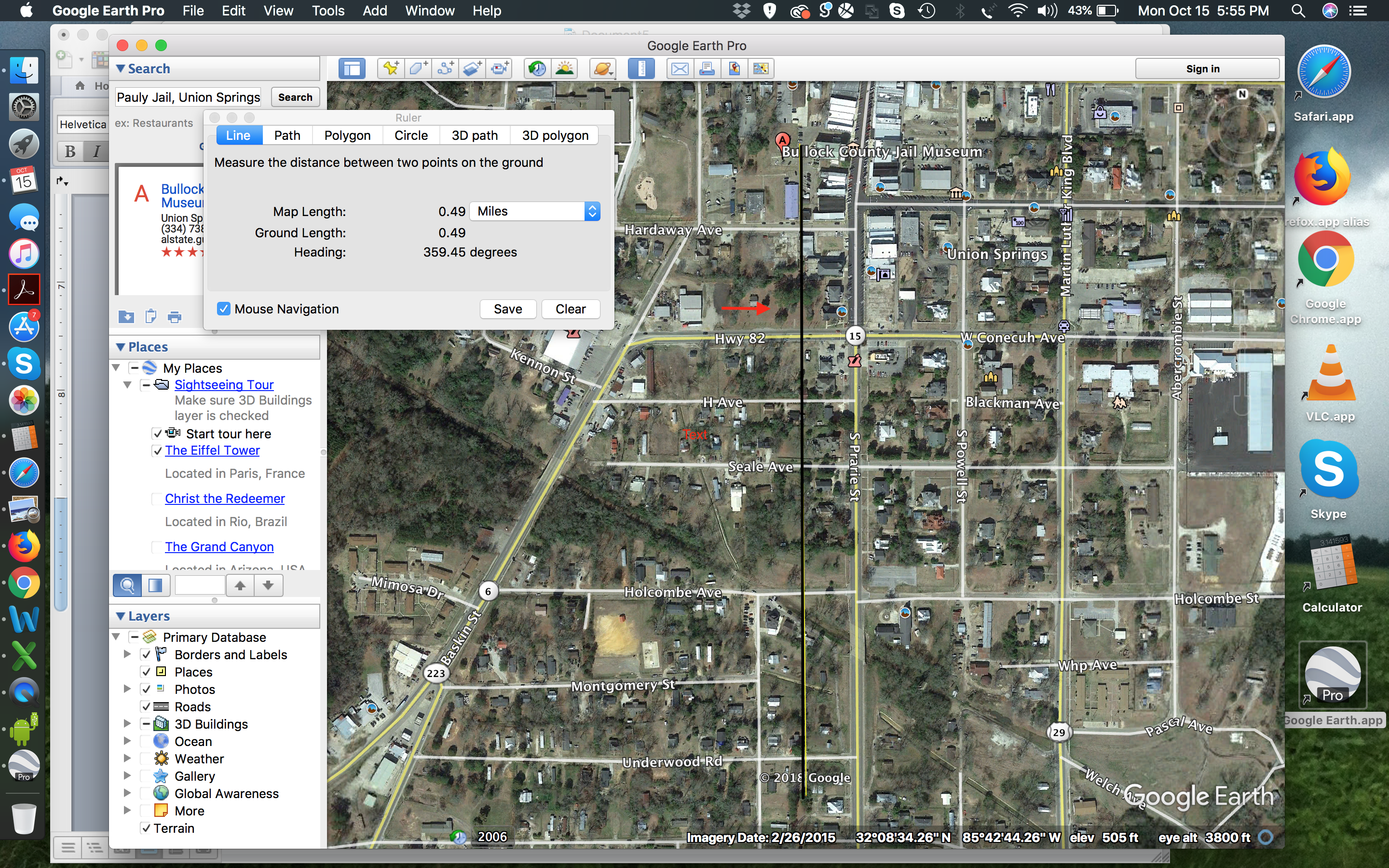This screenshot has height=868, width=1389.
Task: Switch to the Path tab in Ruler
Action: point(287,135)
